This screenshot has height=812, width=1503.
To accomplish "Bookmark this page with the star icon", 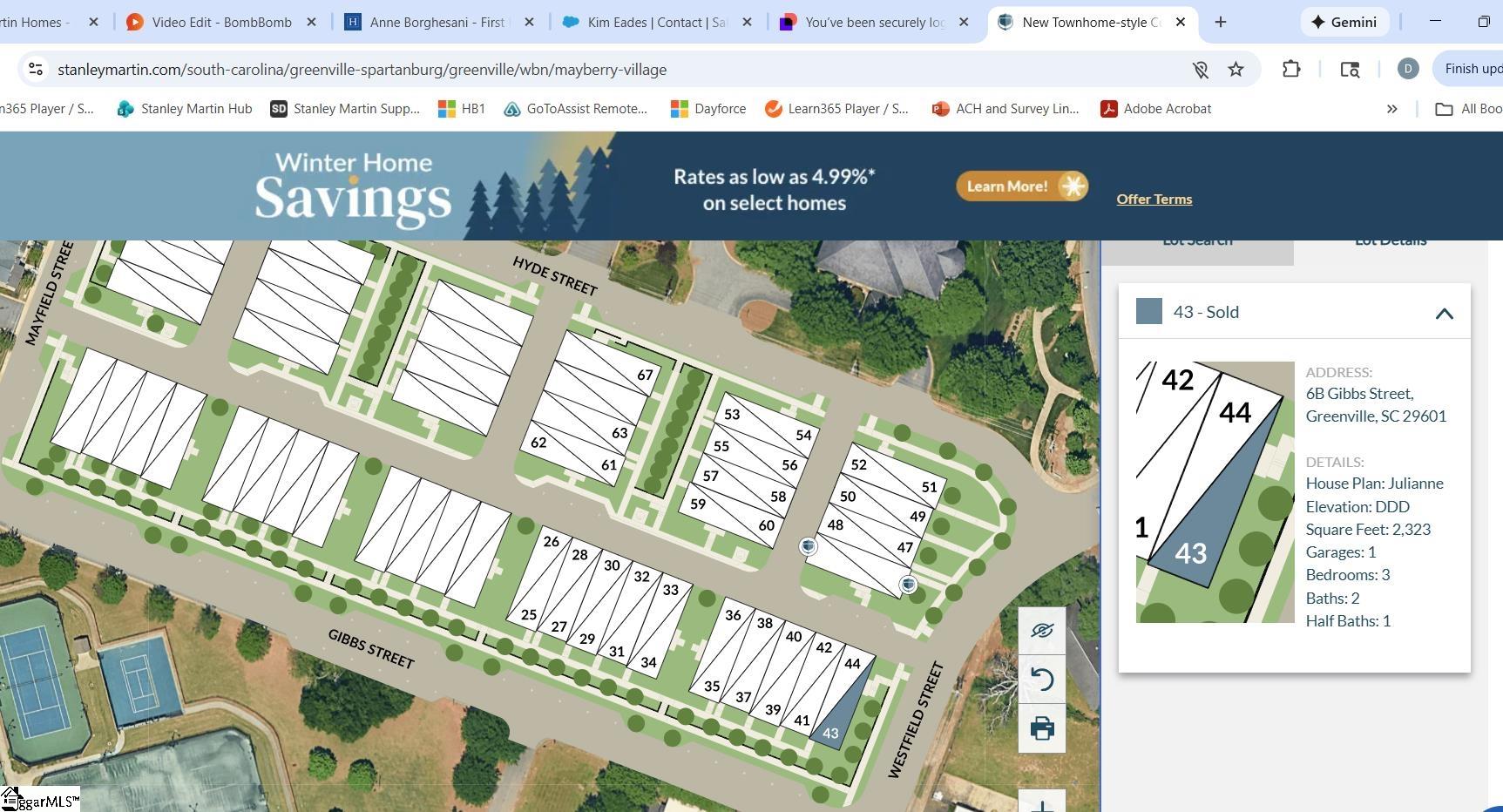I will pyautogui.click(x=1236, y=70).
